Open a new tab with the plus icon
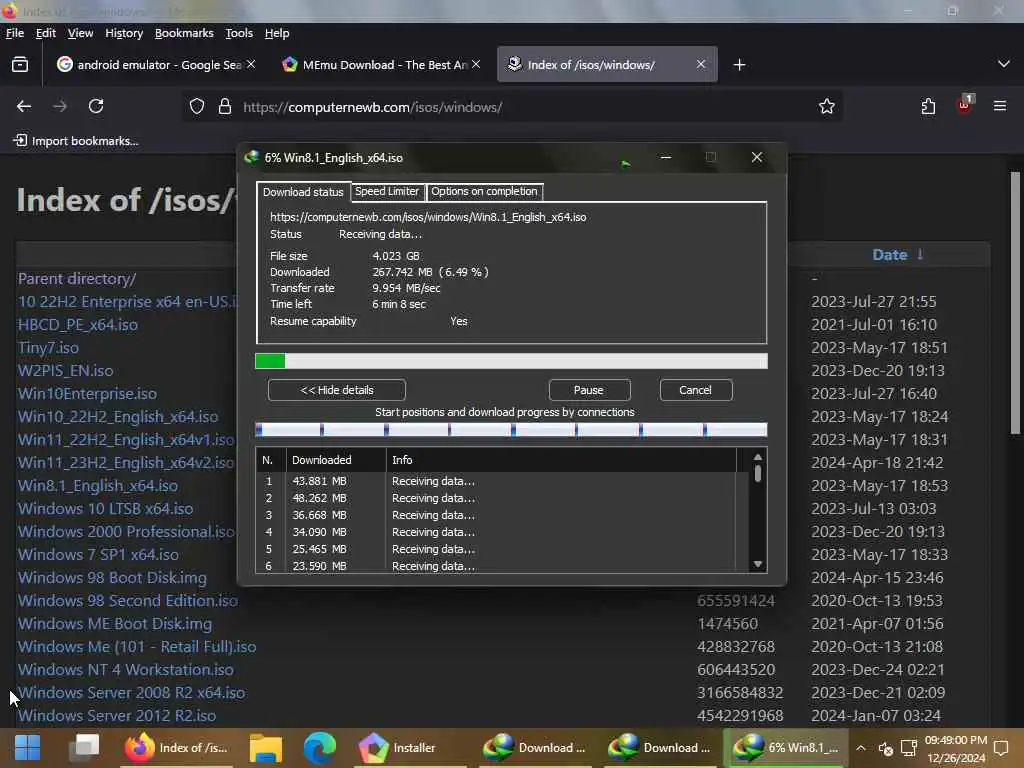 739,65
